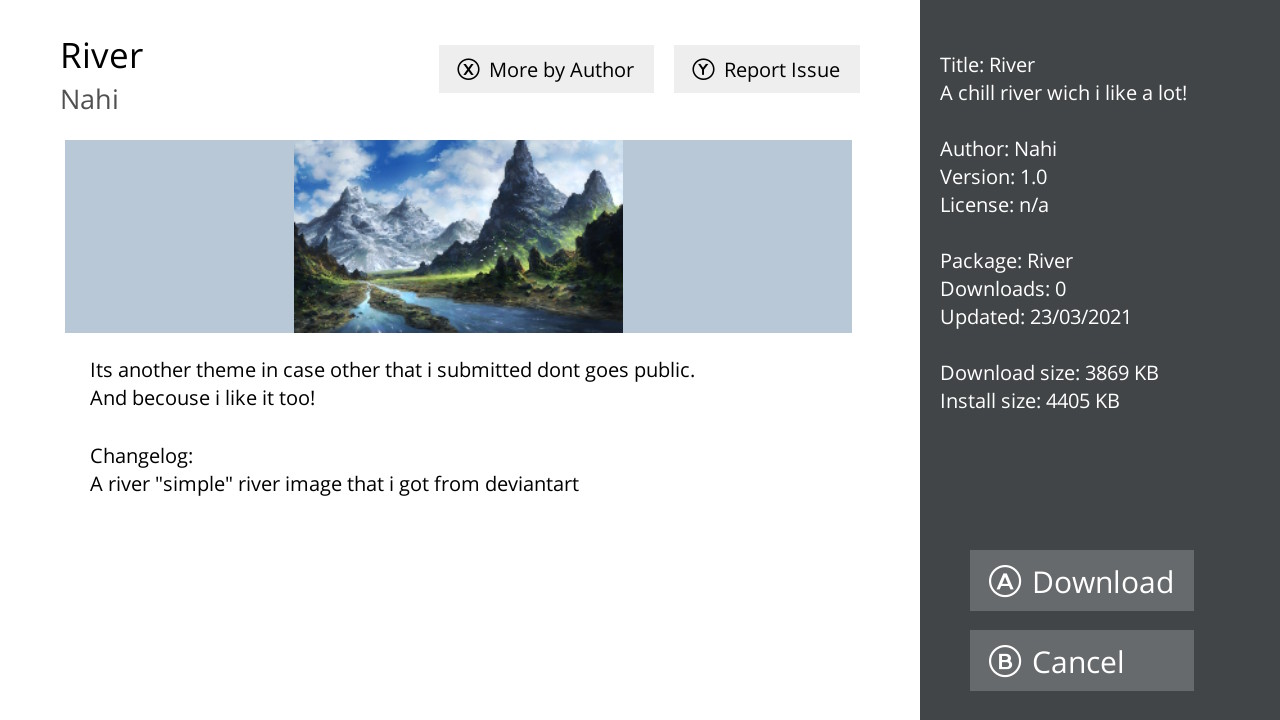
Task: Open the River mountain preview image
Action: tap(458, 236)
